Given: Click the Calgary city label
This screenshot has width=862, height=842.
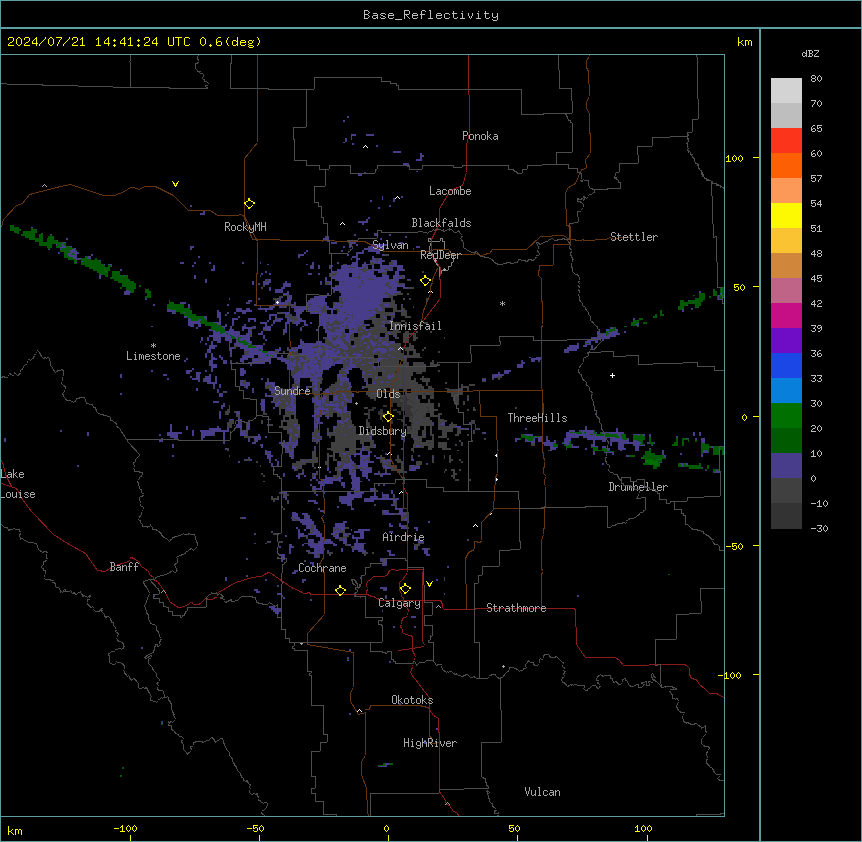Looking at the screenshot, I should 399,603.
